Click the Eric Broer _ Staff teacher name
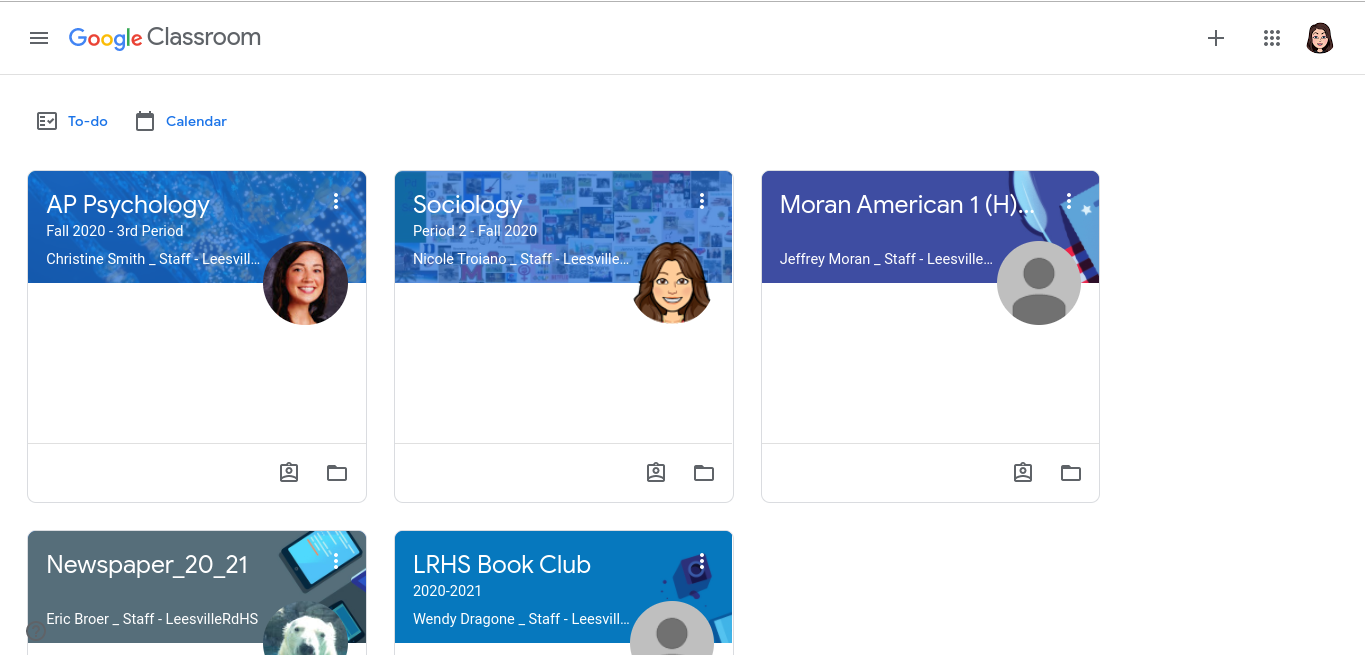 coord(152,619)
